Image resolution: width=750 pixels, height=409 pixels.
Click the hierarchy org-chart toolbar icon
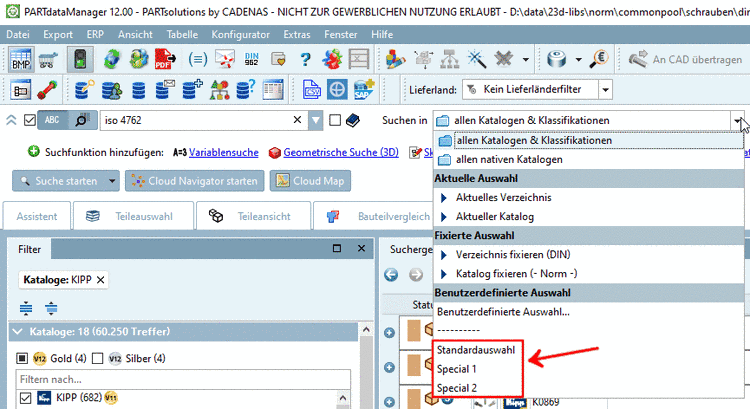[x=450, y=60]
